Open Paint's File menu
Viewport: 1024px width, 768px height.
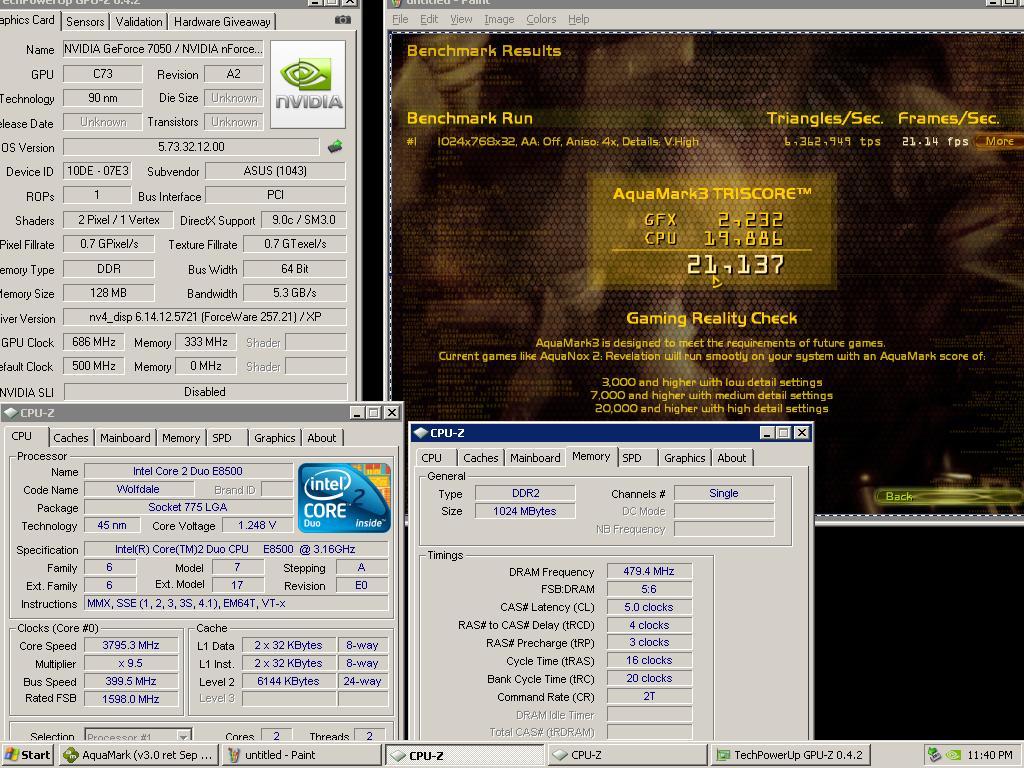click(x=400, y=19)
